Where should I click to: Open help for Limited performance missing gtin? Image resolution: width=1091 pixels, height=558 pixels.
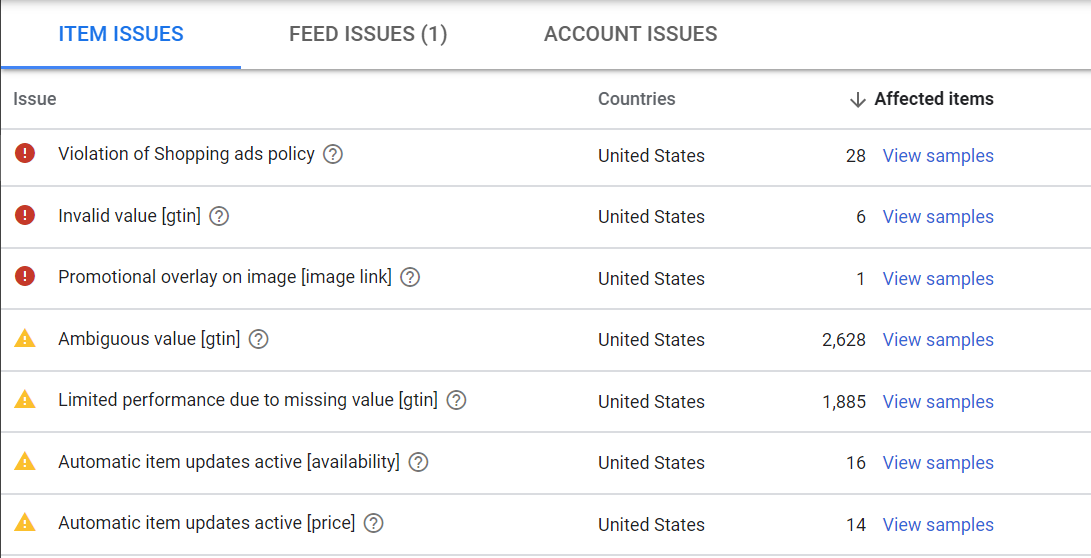pos(456,401)
